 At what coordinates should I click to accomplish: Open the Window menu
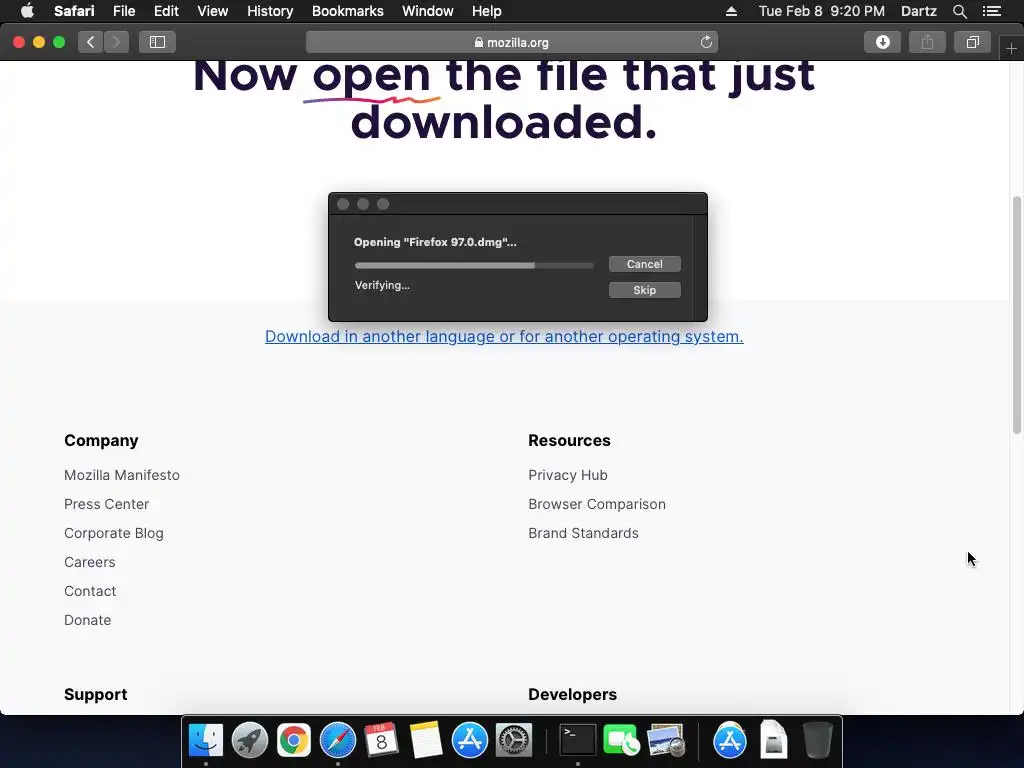[x=427, y=11]
